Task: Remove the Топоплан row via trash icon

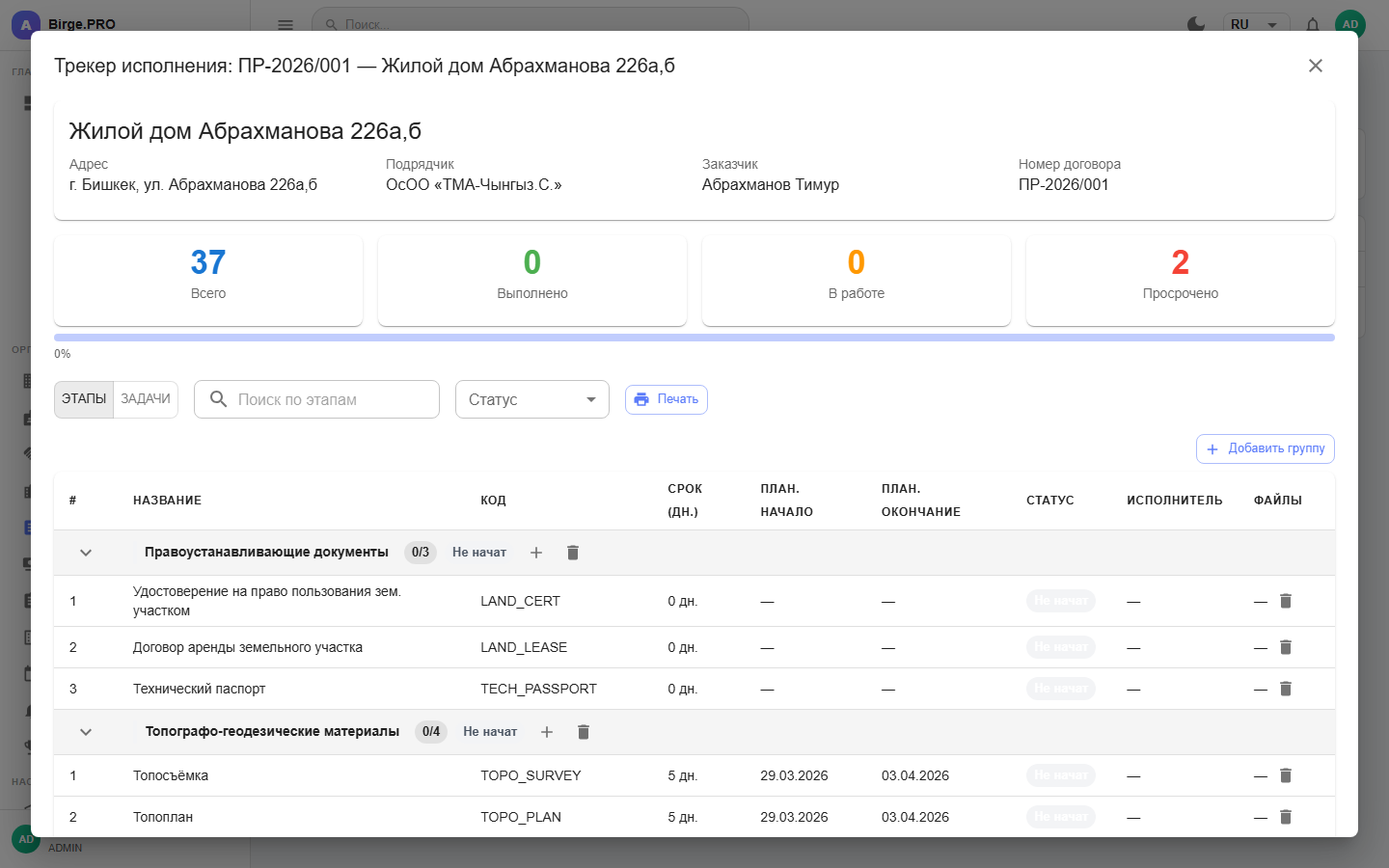Action: pyautogui.click(x=1285, y=817)
